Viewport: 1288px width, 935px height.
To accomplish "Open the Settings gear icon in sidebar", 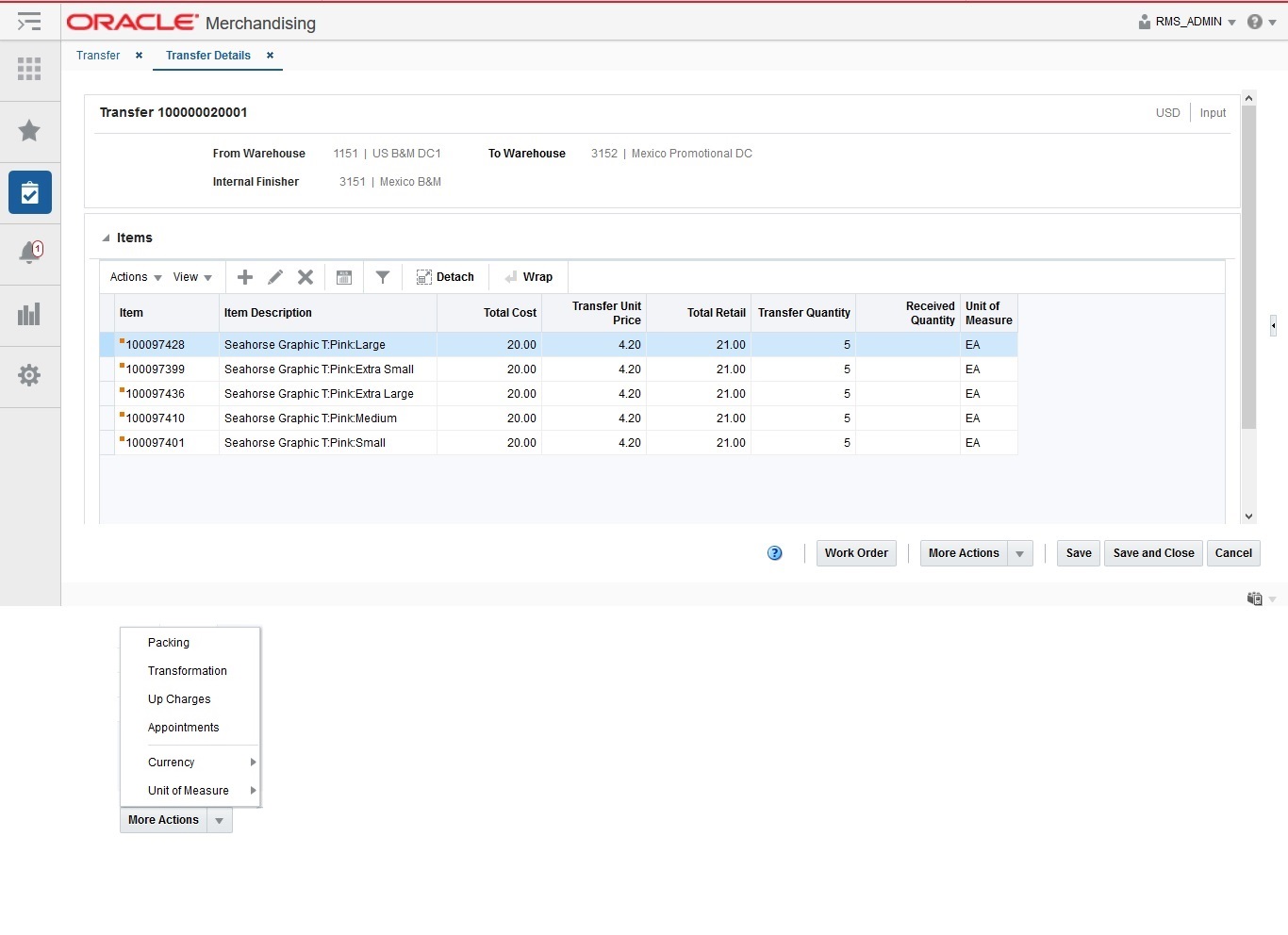I will (29, 375).
